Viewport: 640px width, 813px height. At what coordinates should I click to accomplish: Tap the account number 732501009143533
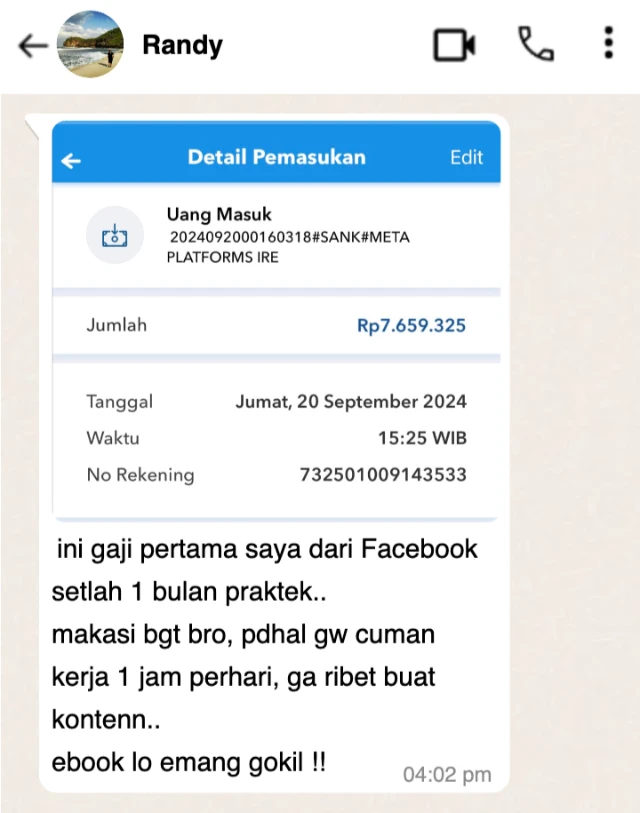383,474
